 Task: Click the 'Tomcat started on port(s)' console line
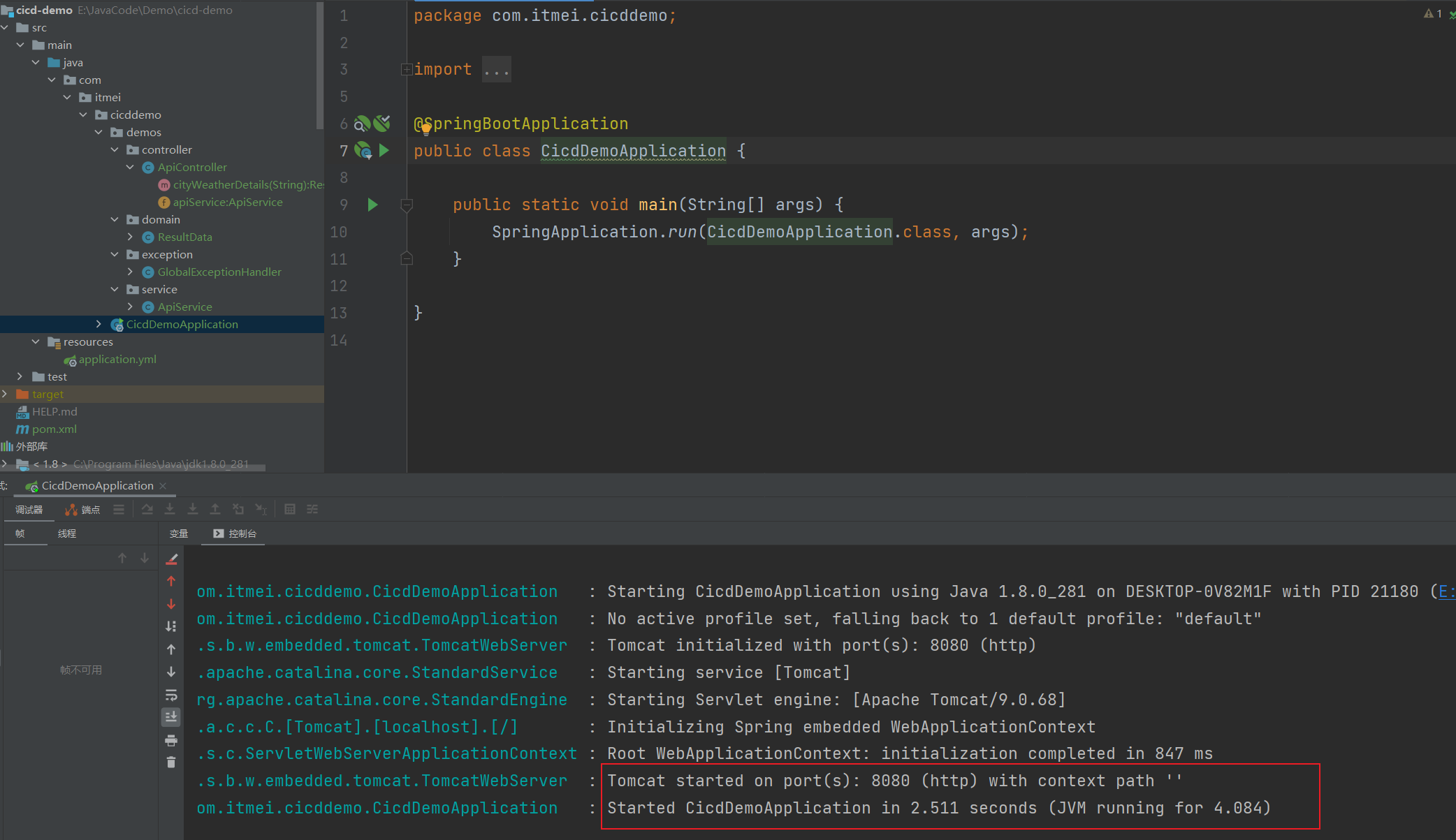point(894,781)
